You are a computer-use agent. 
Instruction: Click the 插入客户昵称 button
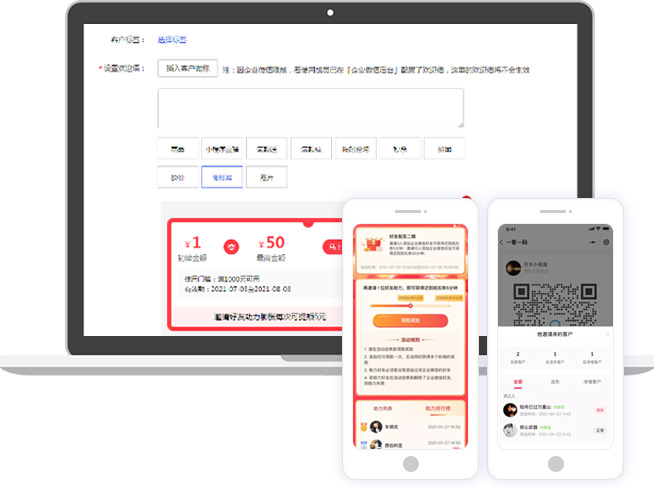[x=186, y=69]
